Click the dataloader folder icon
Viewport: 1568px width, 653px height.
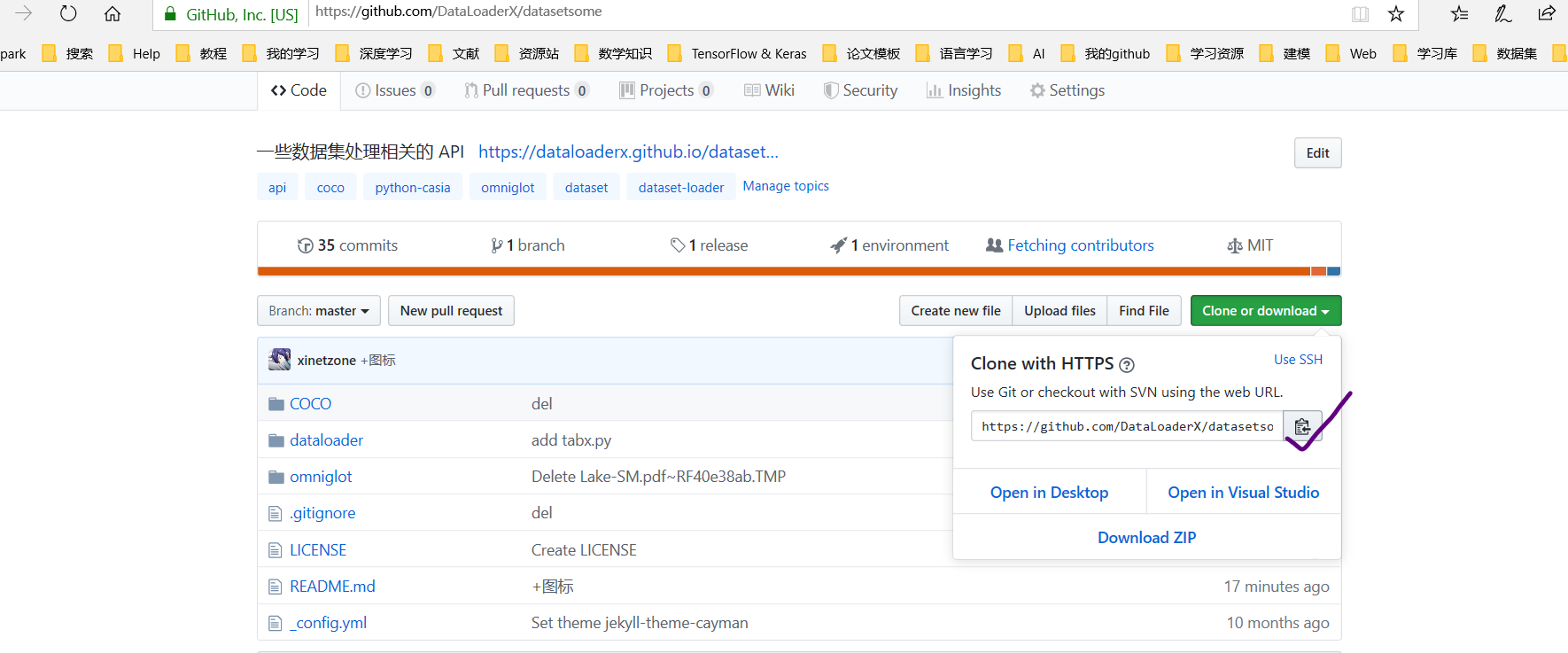[276, 440]
